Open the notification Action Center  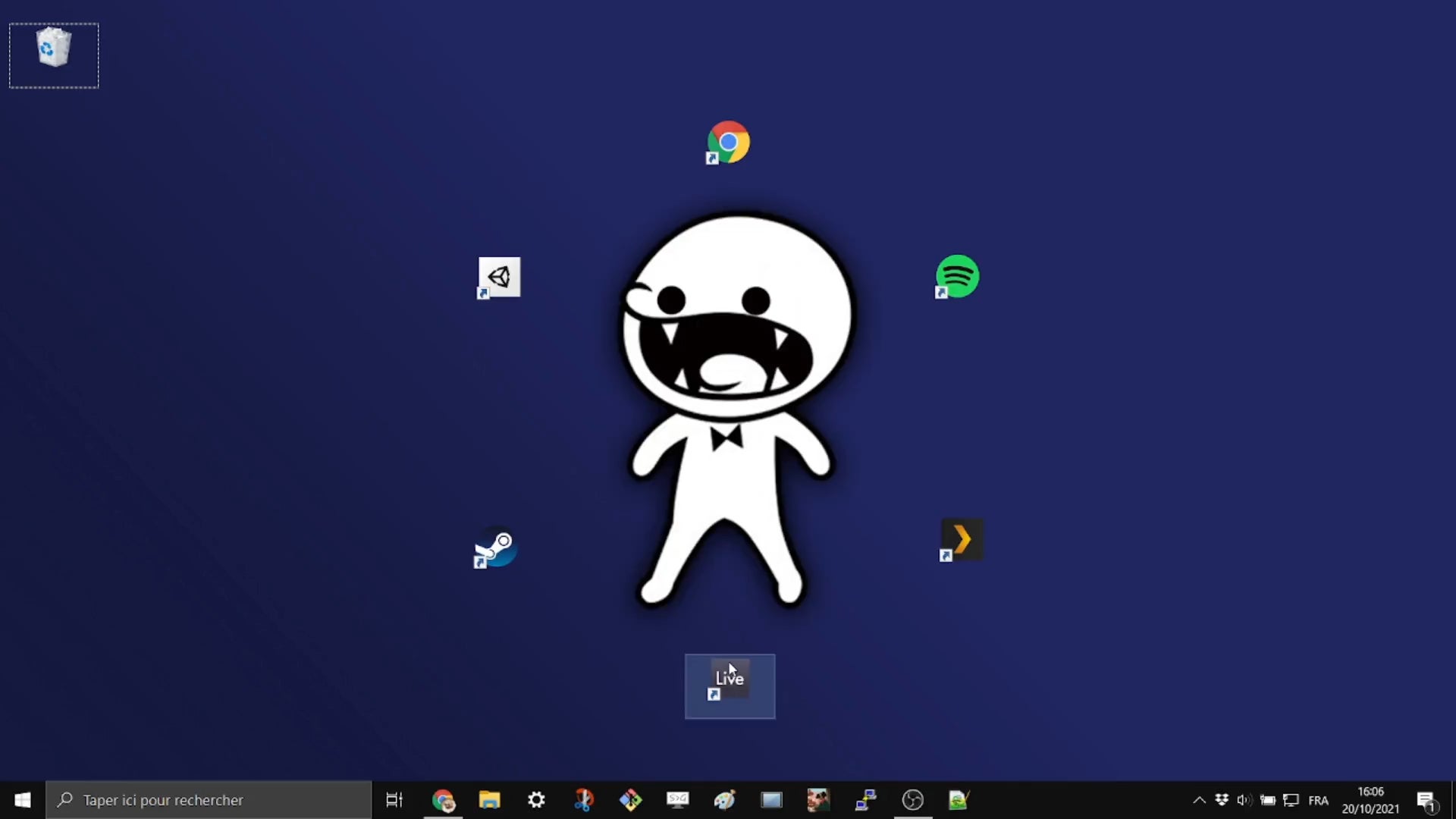(1426, 800)
